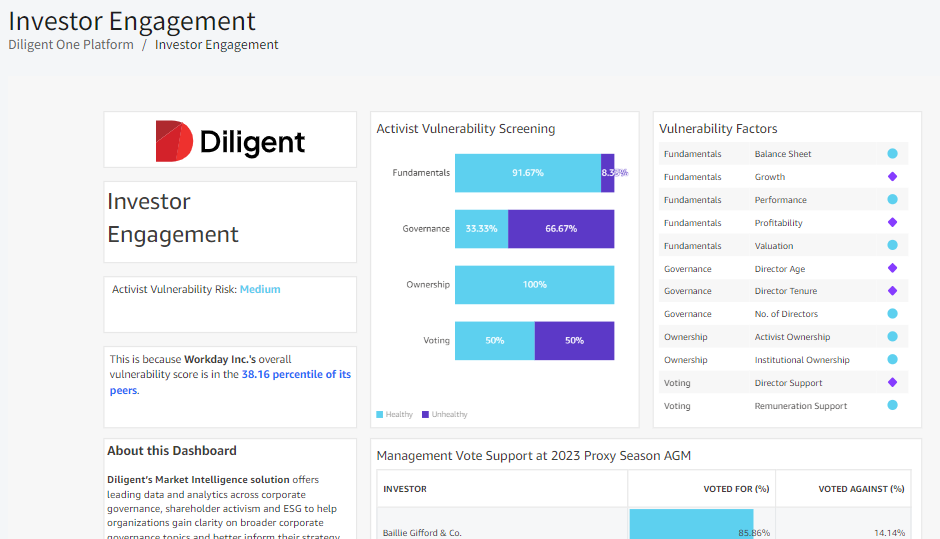940x539 pixels.
Task: Open Diligent One Platform breadcrumb link
Action: (71, 45)
